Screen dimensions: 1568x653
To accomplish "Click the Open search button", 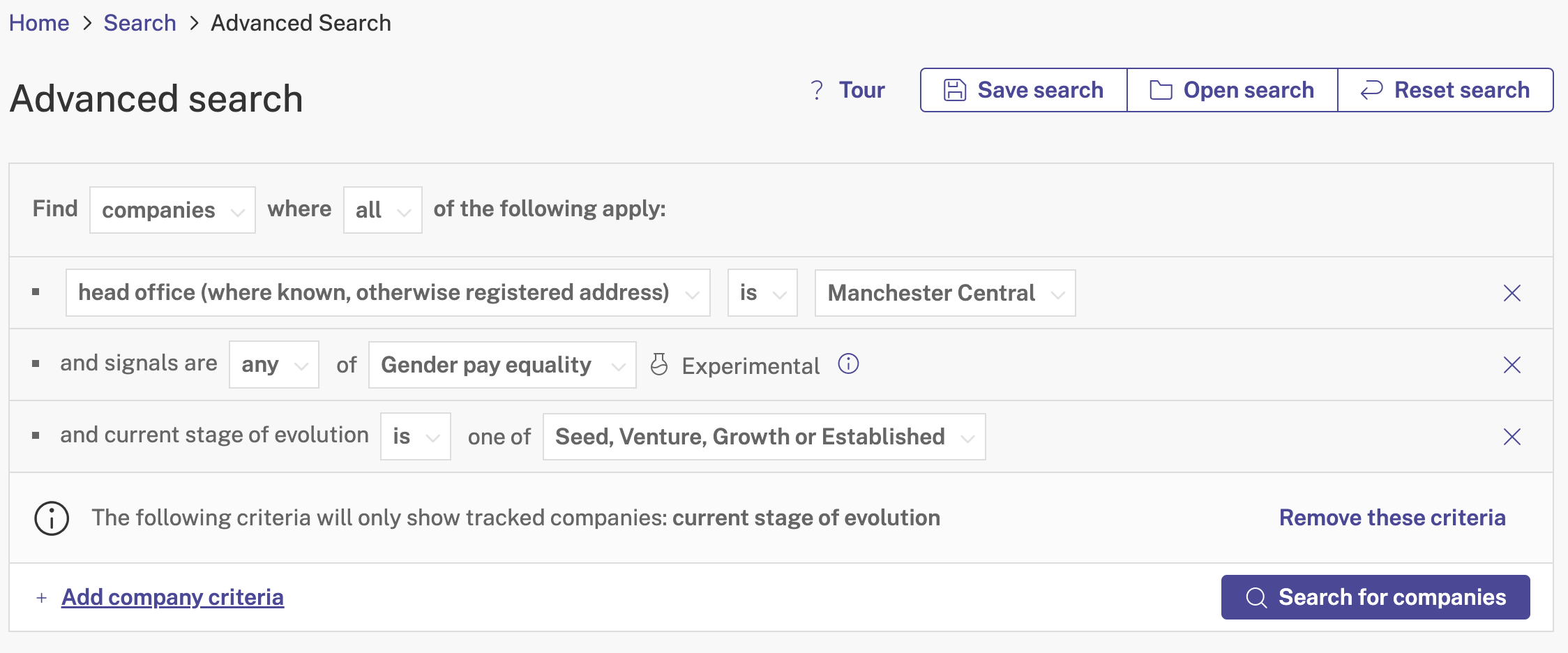I will click(1232, 90).
